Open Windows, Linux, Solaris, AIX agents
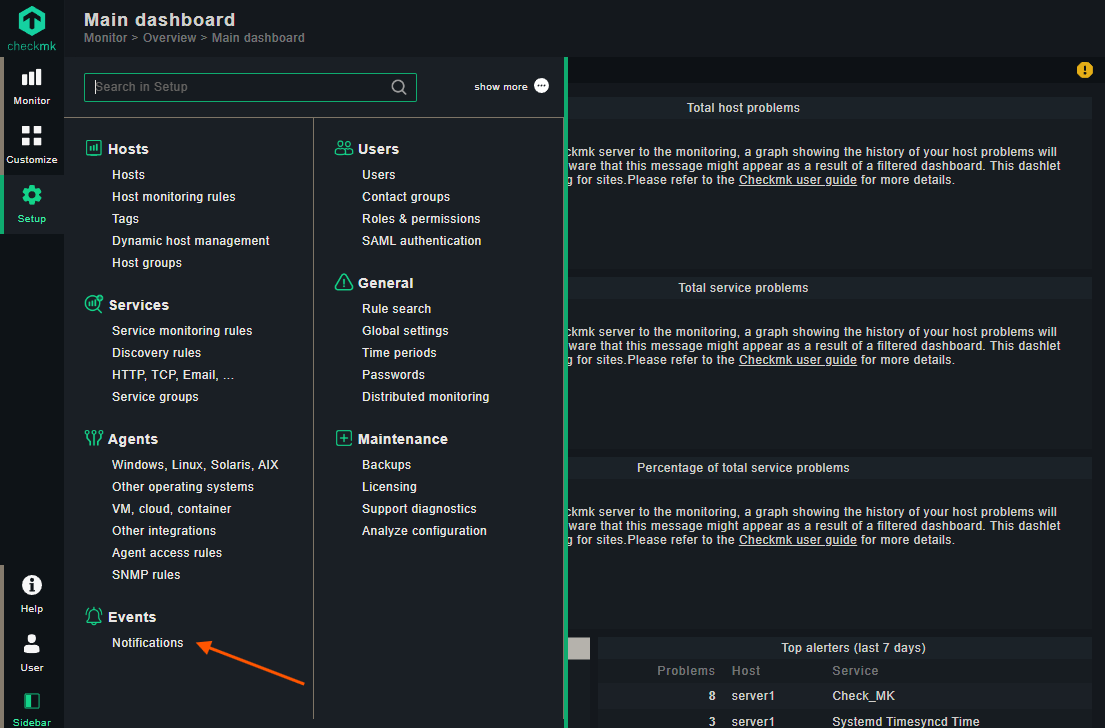 [x=195, y=464]
